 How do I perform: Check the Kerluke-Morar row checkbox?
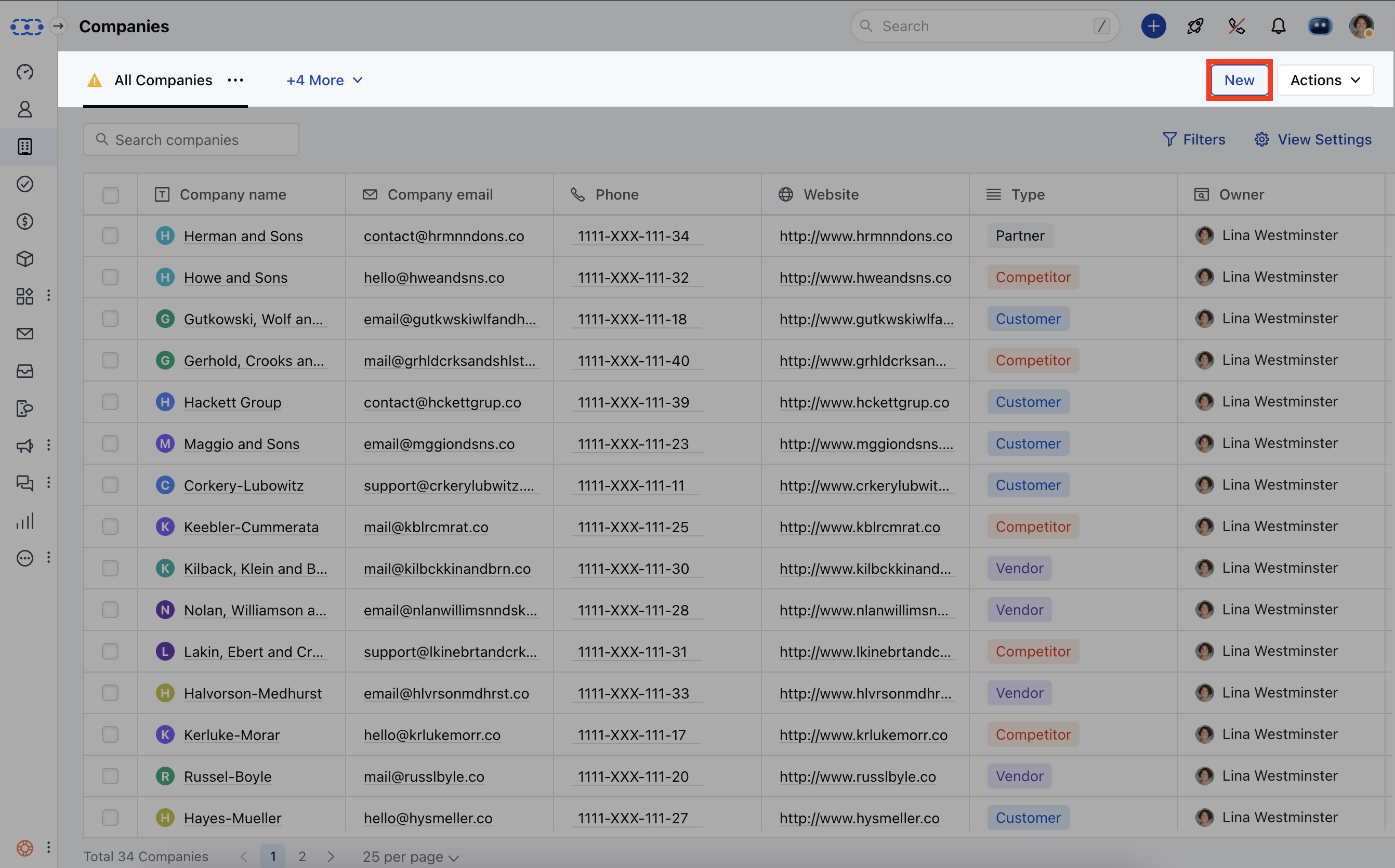[110, 734]
